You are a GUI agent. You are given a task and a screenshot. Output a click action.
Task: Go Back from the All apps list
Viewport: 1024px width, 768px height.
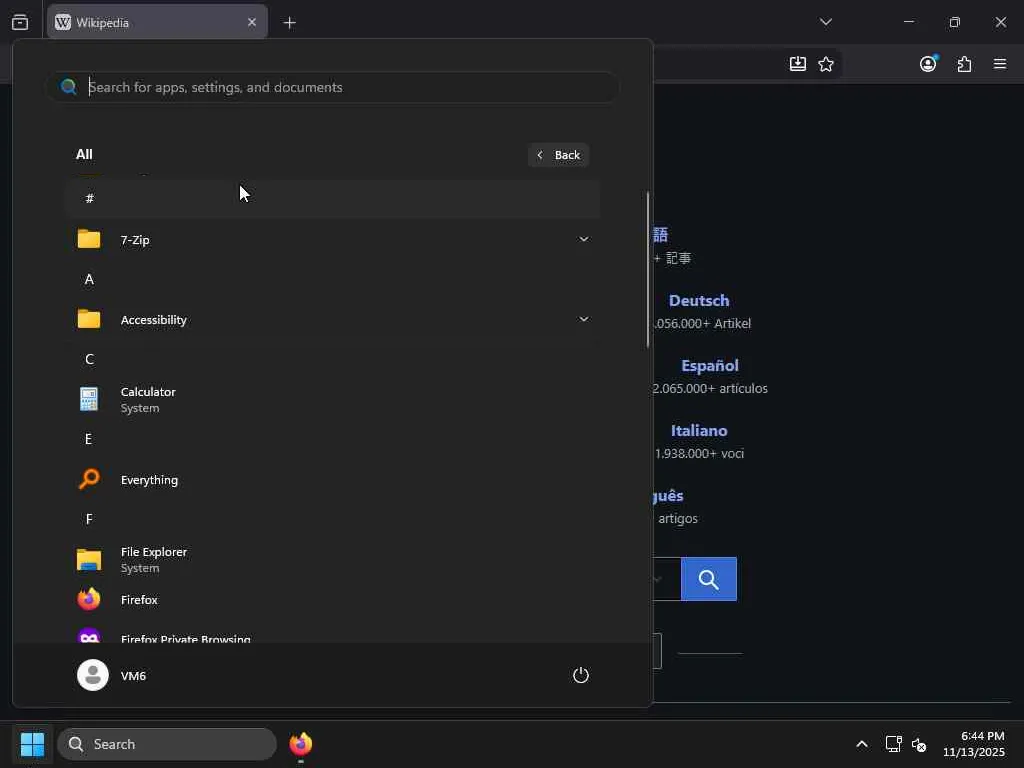[558, 155]
